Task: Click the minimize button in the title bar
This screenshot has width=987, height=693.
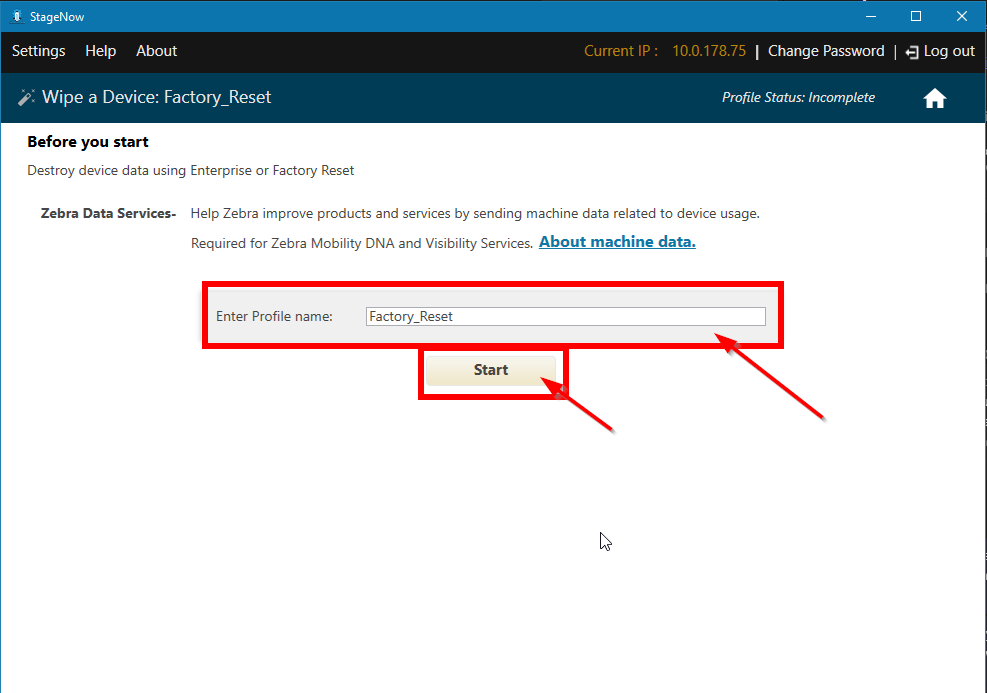Action: (x=870, y=16)
